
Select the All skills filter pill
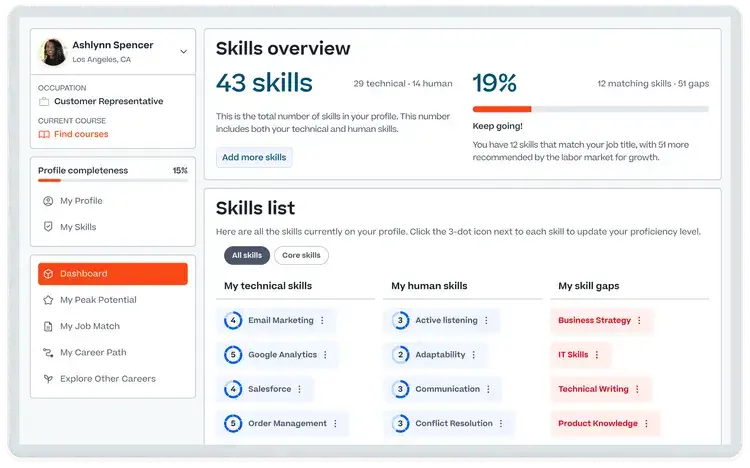[246, 256]
